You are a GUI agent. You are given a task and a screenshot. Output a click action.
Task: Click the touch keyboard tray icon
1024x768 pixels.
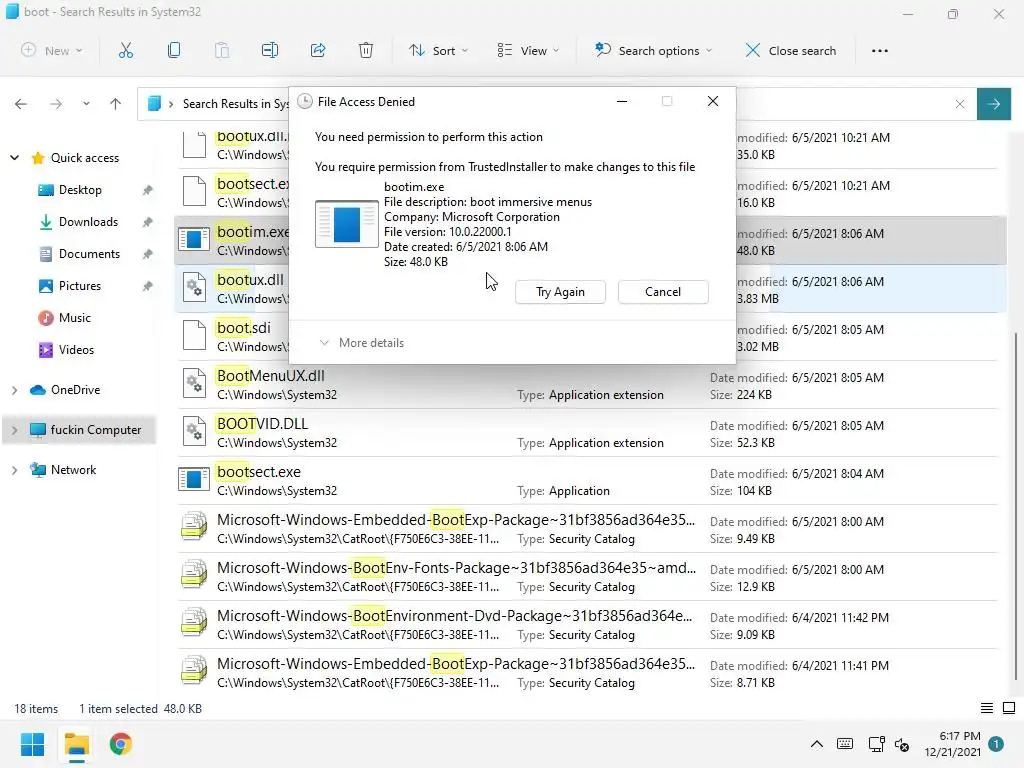point(844,744)
